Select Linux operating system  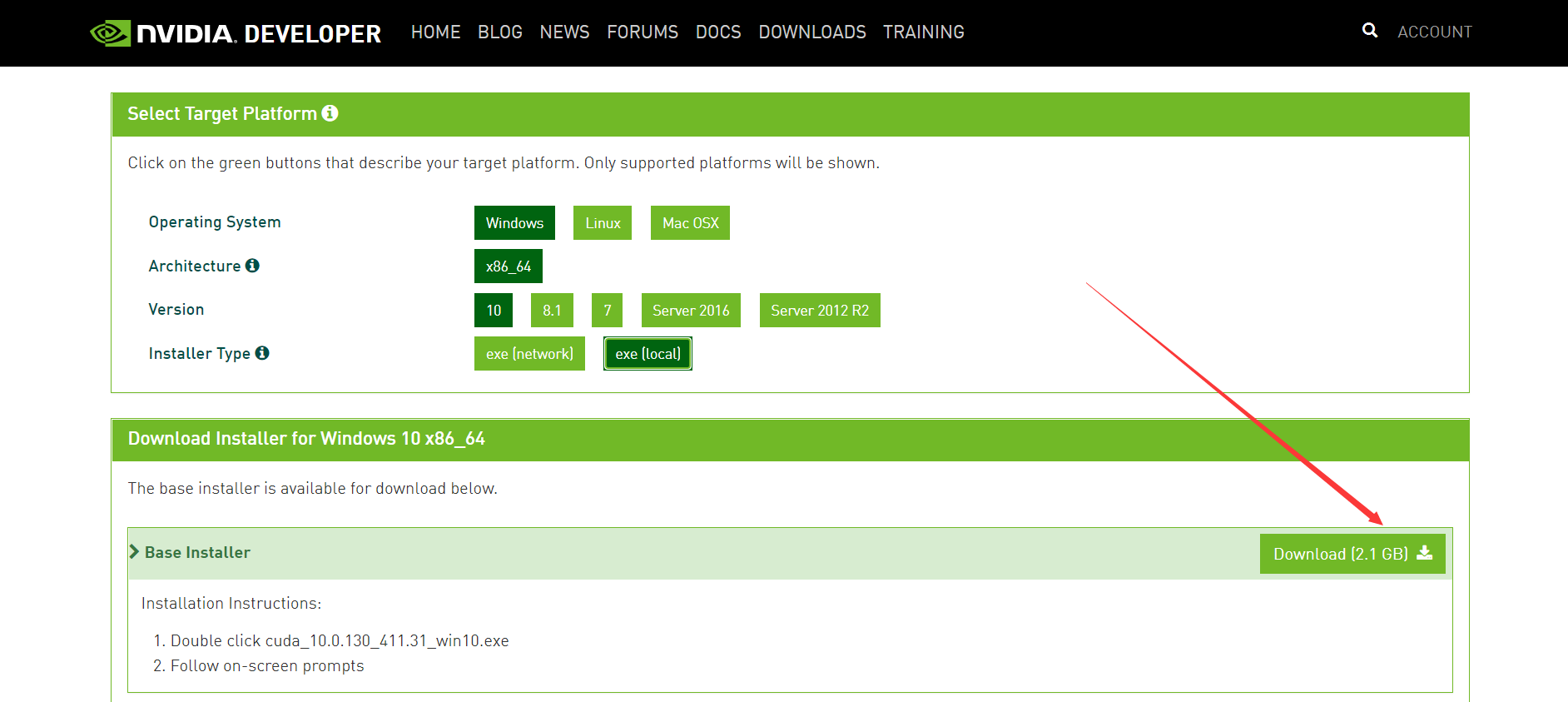point(603,223)
